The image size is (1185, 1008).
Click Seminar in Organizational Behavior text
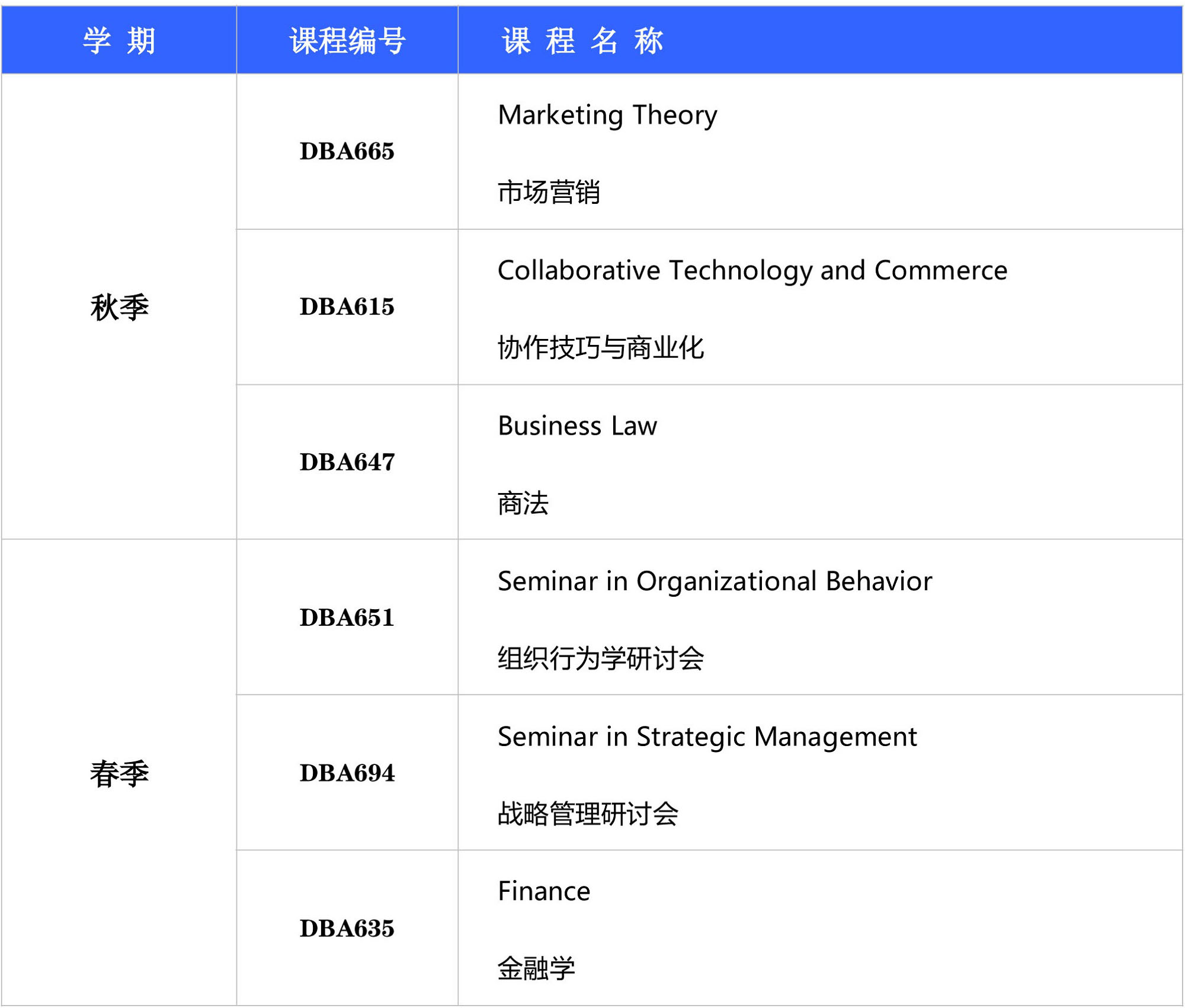point(715,581)
